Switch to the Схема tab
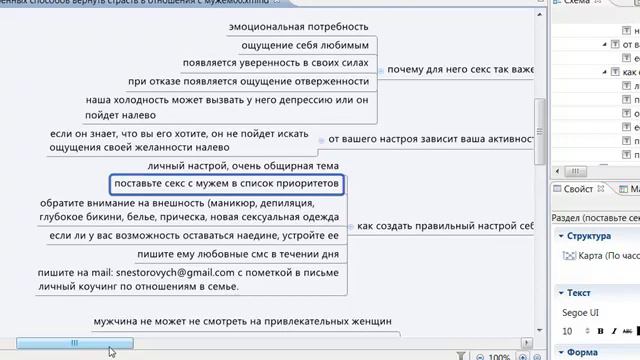The width and height of the screenshot is (640, 360). click(x=577, y=2)
